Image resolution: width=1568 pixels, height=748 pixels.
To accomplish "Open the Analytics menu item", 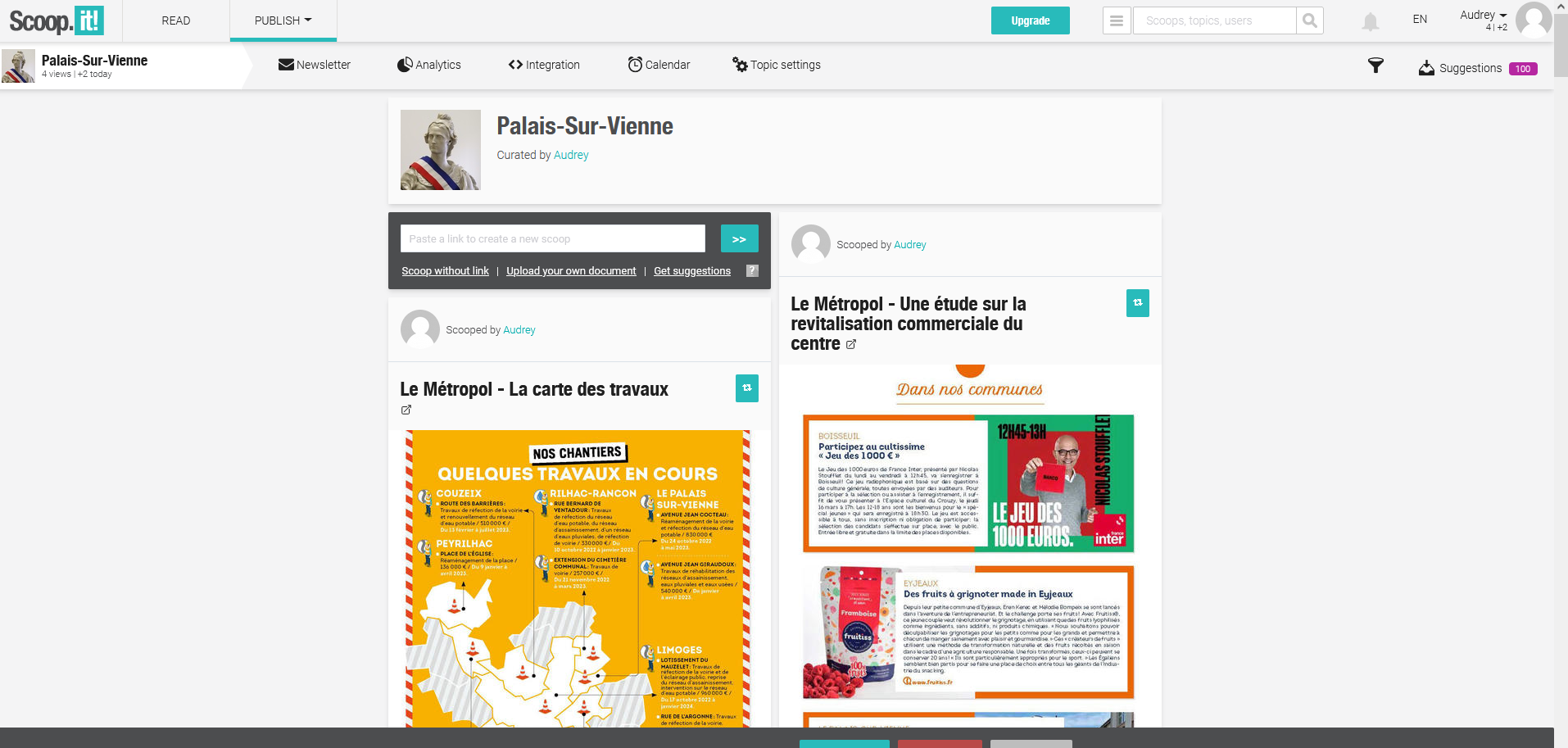I will point(429,65).
